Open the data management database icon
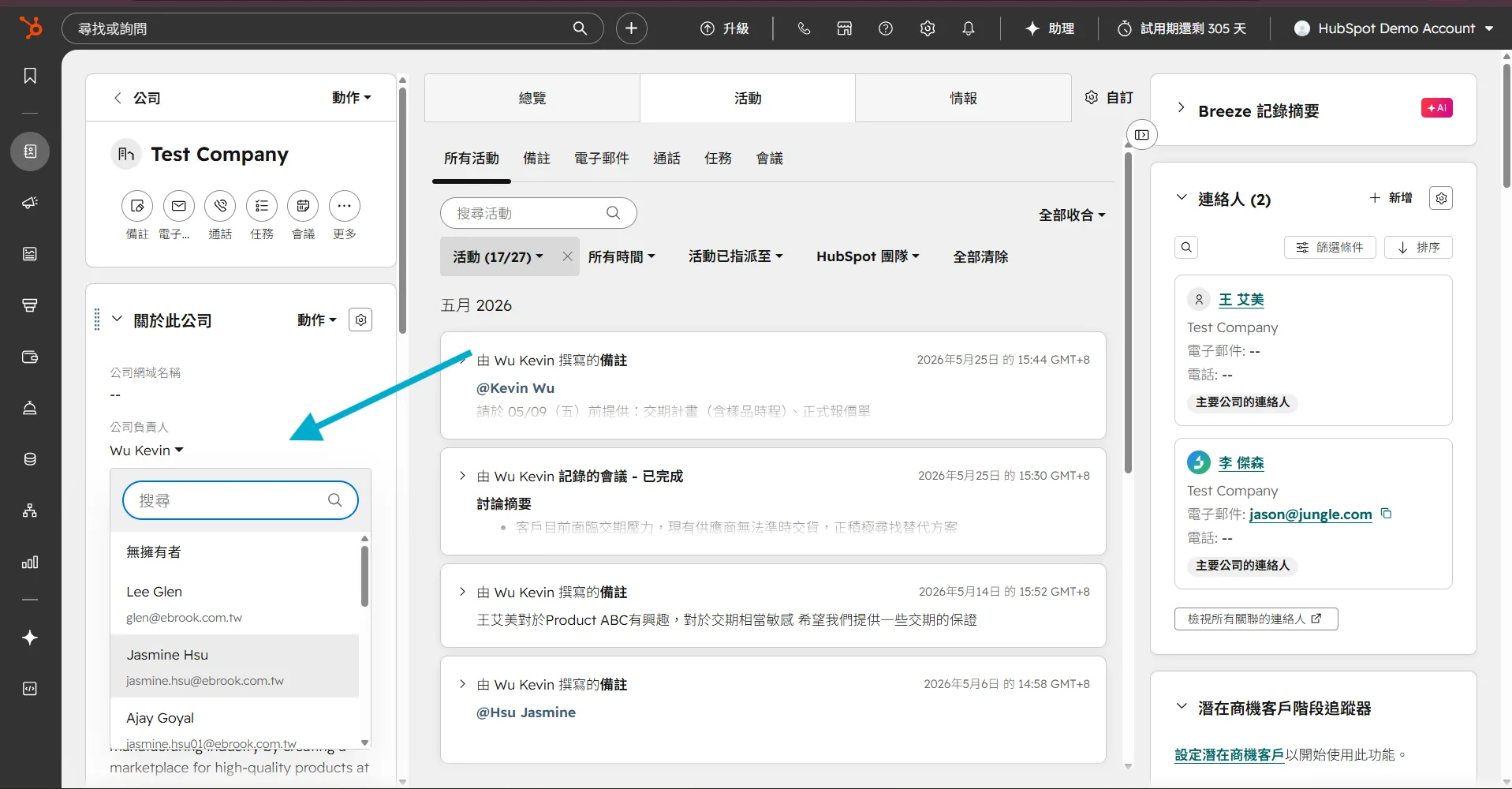Viewport: 1512px width, 789px height. pyautogui.click(x=30, y=459)
